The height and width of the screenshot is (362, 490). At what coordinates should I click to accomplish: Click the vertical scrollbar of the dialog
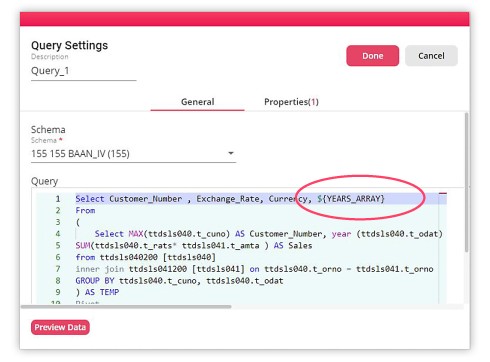pos(466,183)
